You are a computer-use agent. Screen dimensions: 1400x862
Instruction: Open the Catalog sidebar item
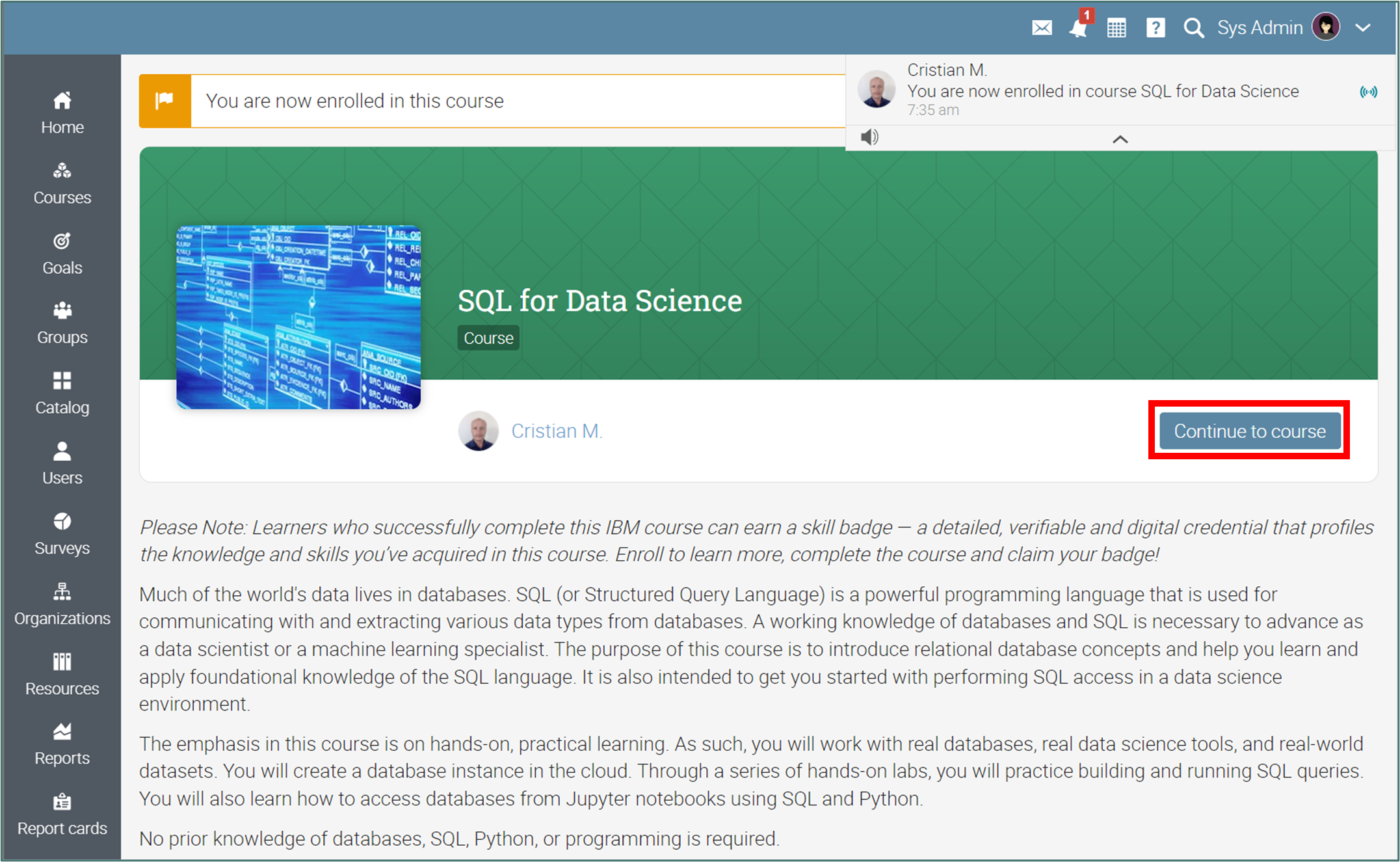click(x=62, y=392)
